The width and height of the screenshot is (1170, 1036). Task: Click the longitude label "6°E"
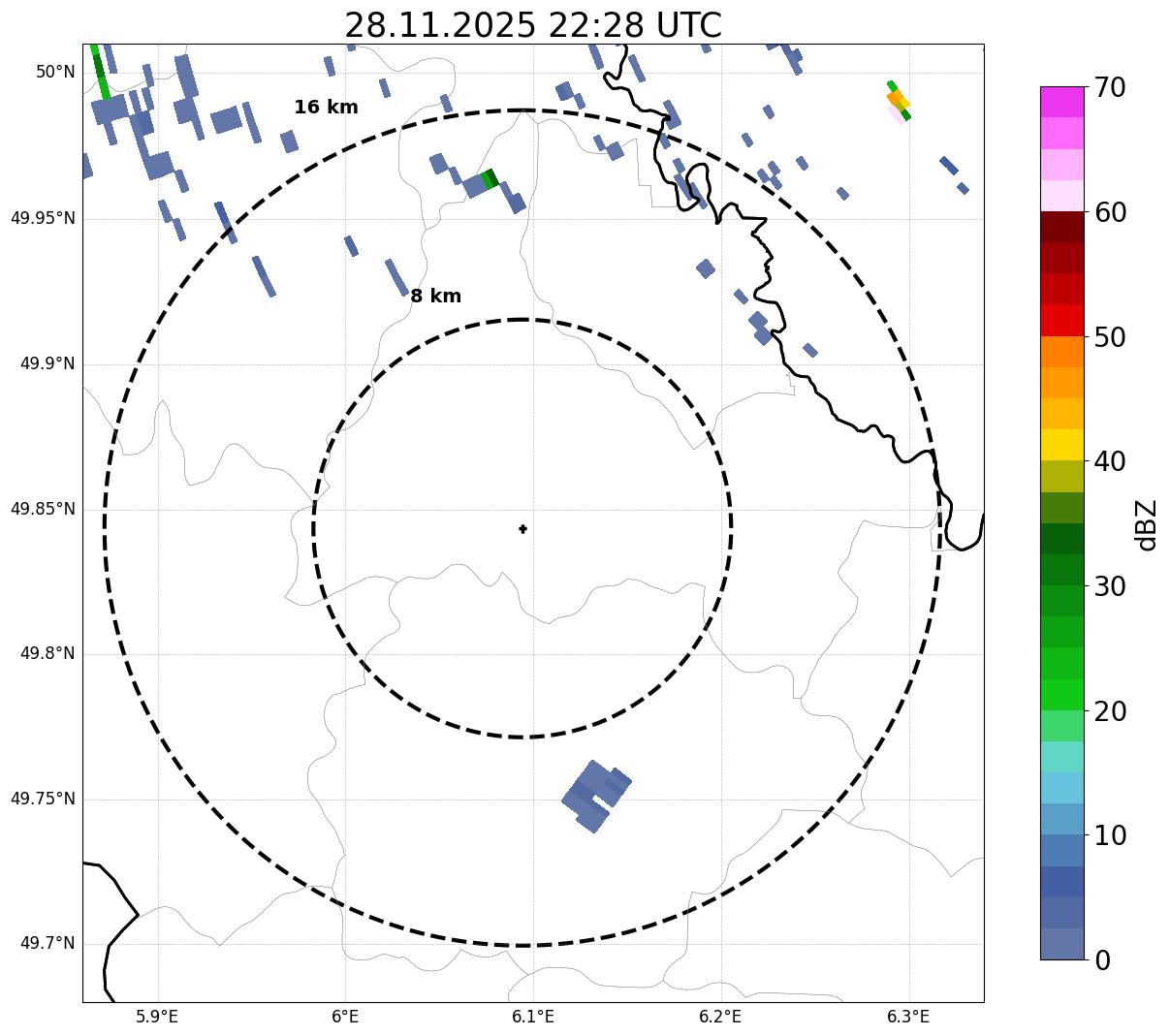point(345,1017)
